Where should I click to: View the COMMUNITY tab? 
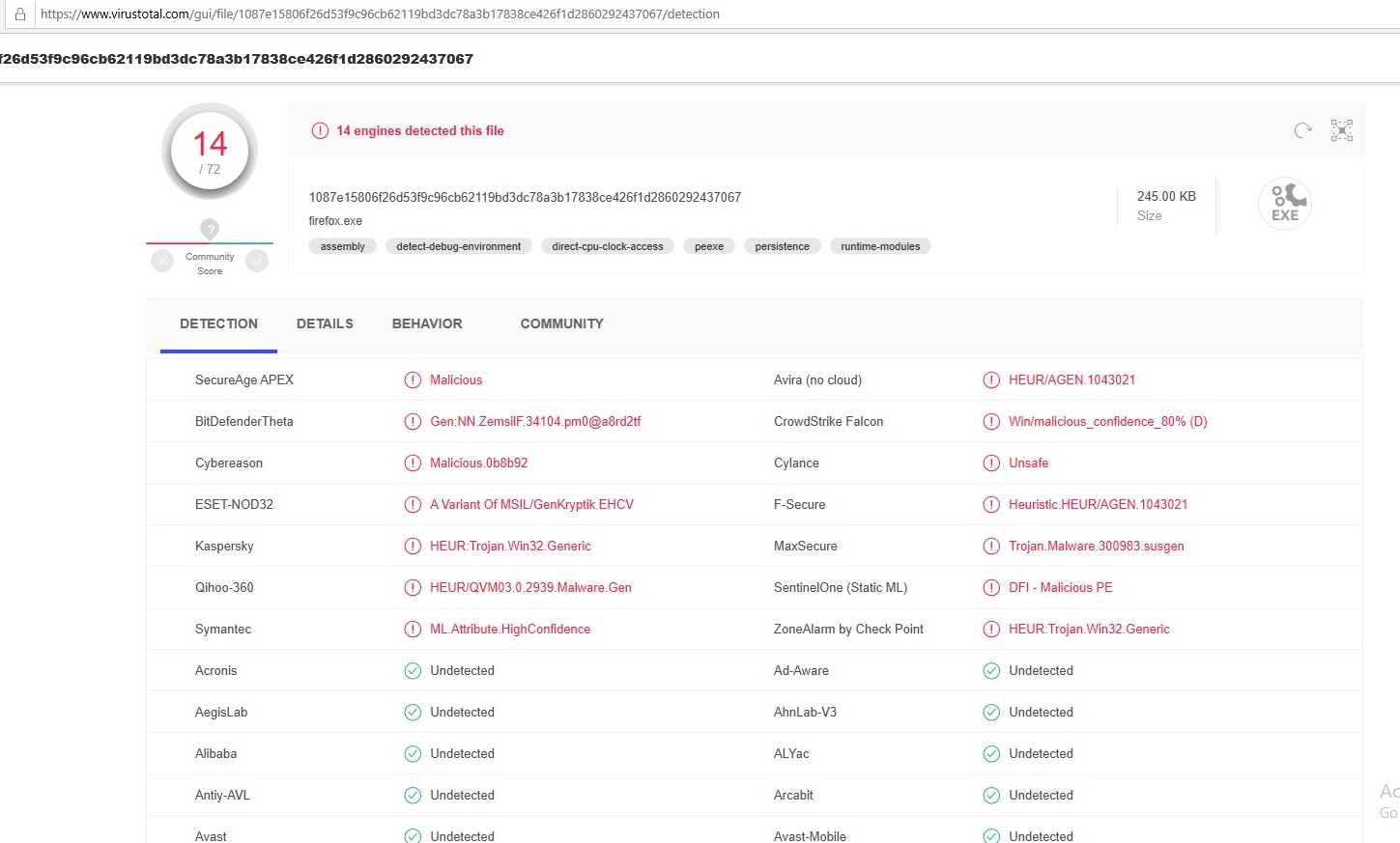(561, 323)
